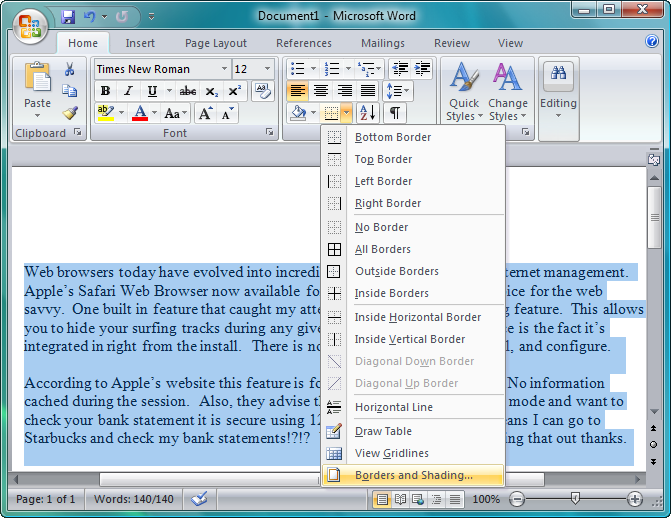Viewport: 671px width, 518px height.
Task: Click the Paste clipboard icon
Action: click(38, 76)
